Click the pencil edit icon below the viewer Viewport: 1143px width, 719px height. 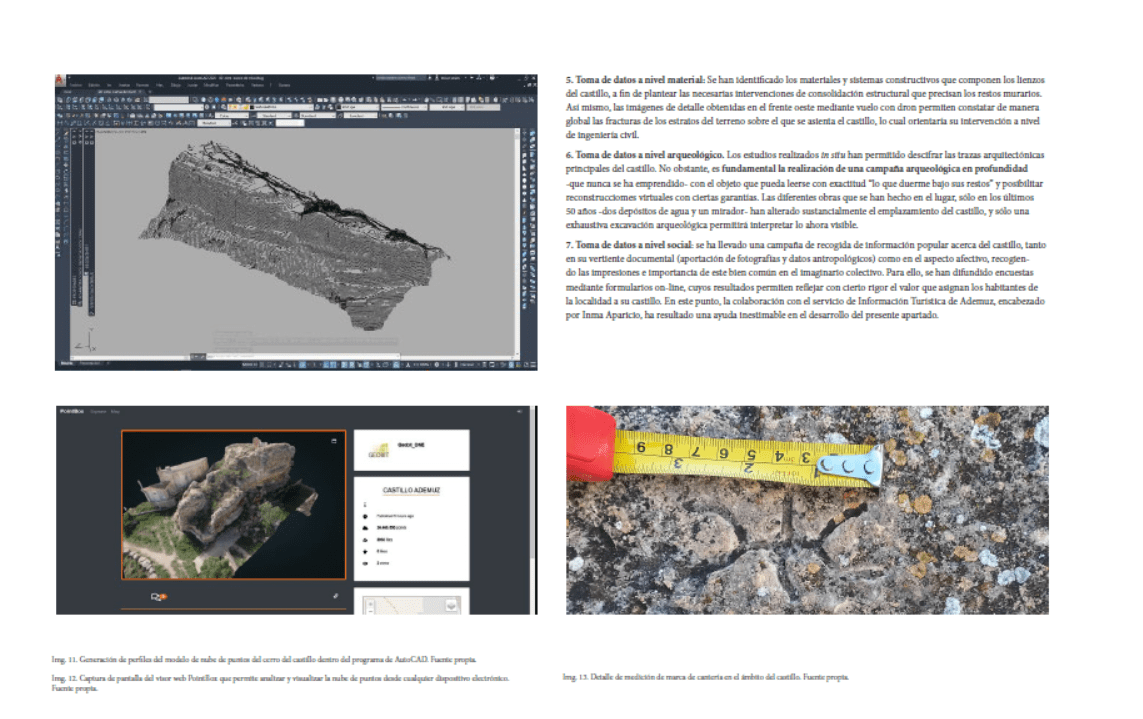tap(336, 596)
